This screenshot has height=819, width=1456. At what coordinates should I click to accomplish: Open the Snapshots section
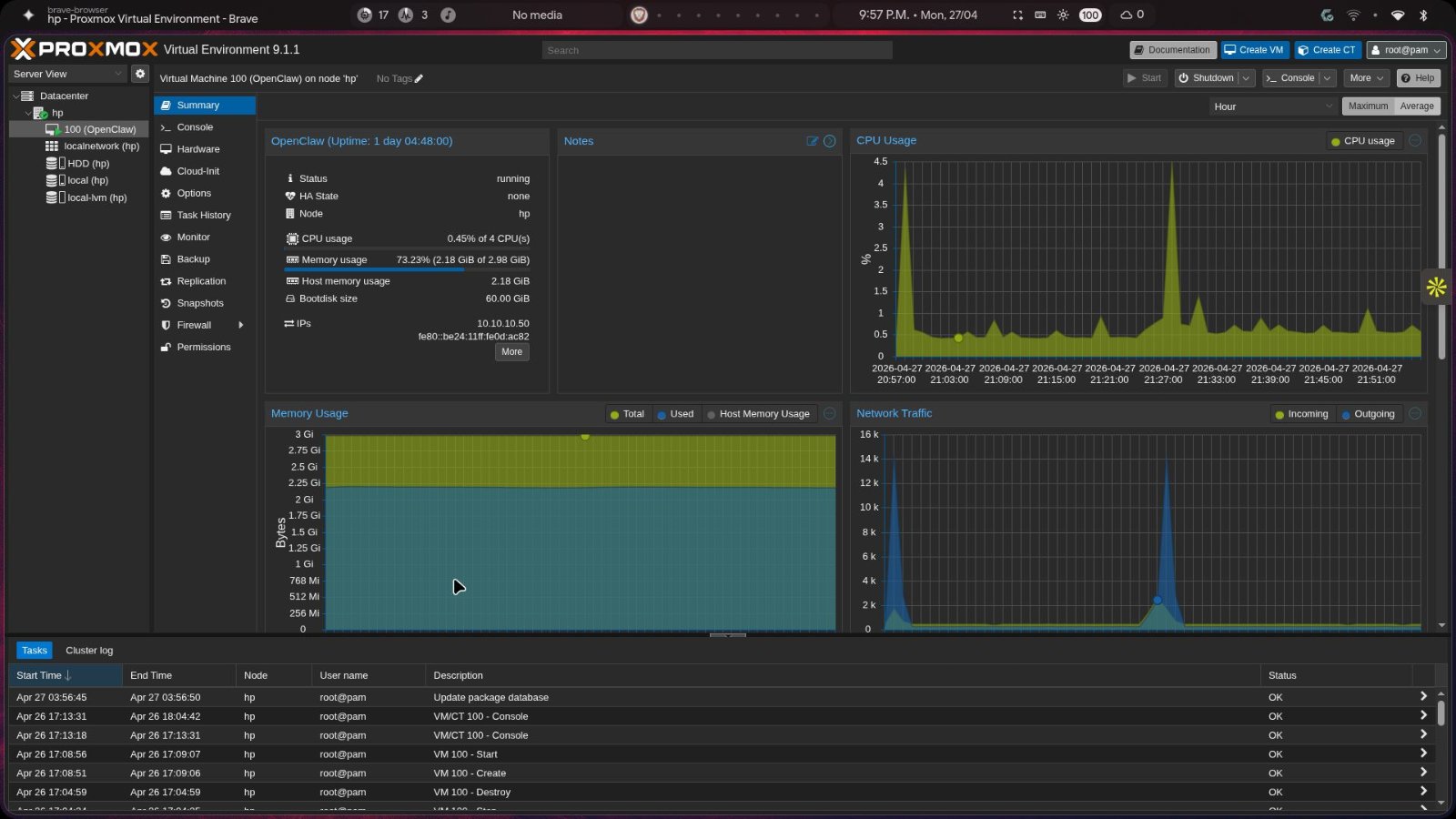205,303
